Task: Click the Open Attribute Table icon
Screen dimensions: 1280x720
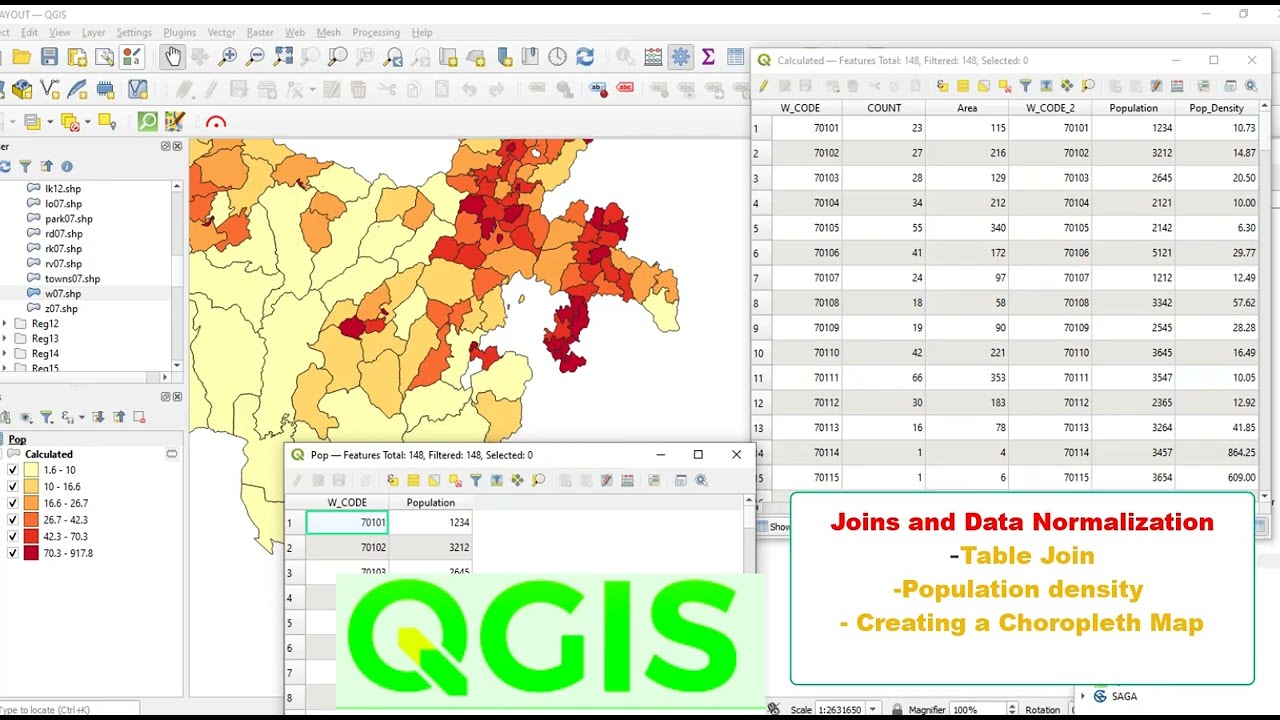Action: tap(736, 57)
